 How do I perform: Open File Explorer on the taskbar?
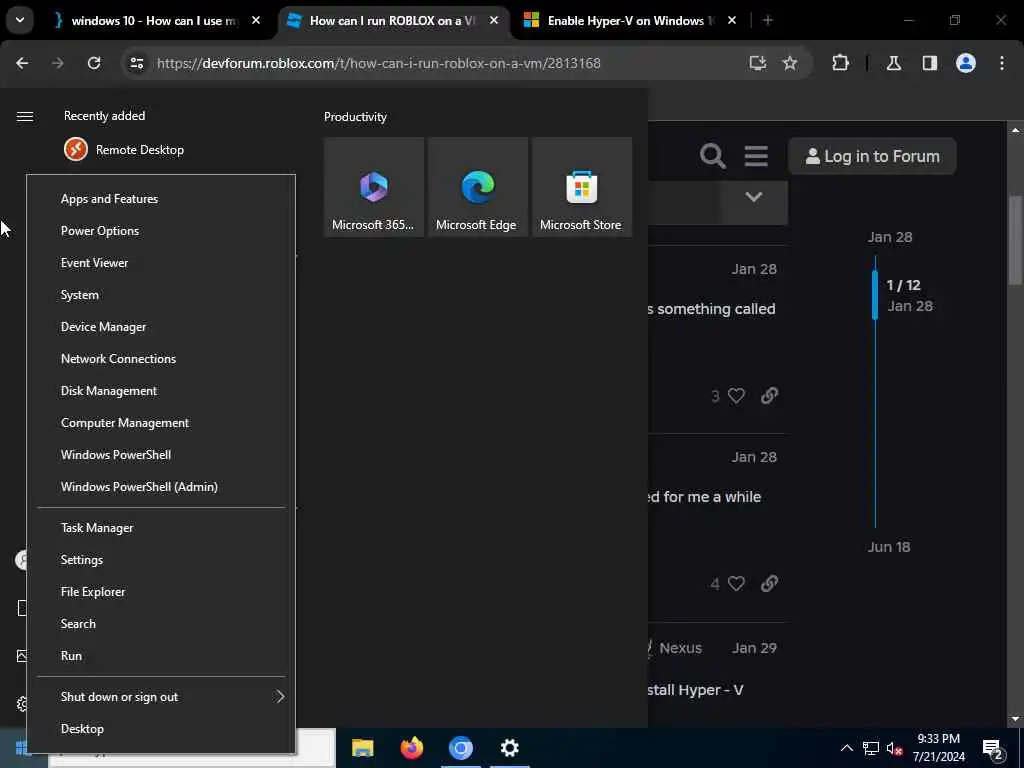pyautogui.click(x=362, y=748)
